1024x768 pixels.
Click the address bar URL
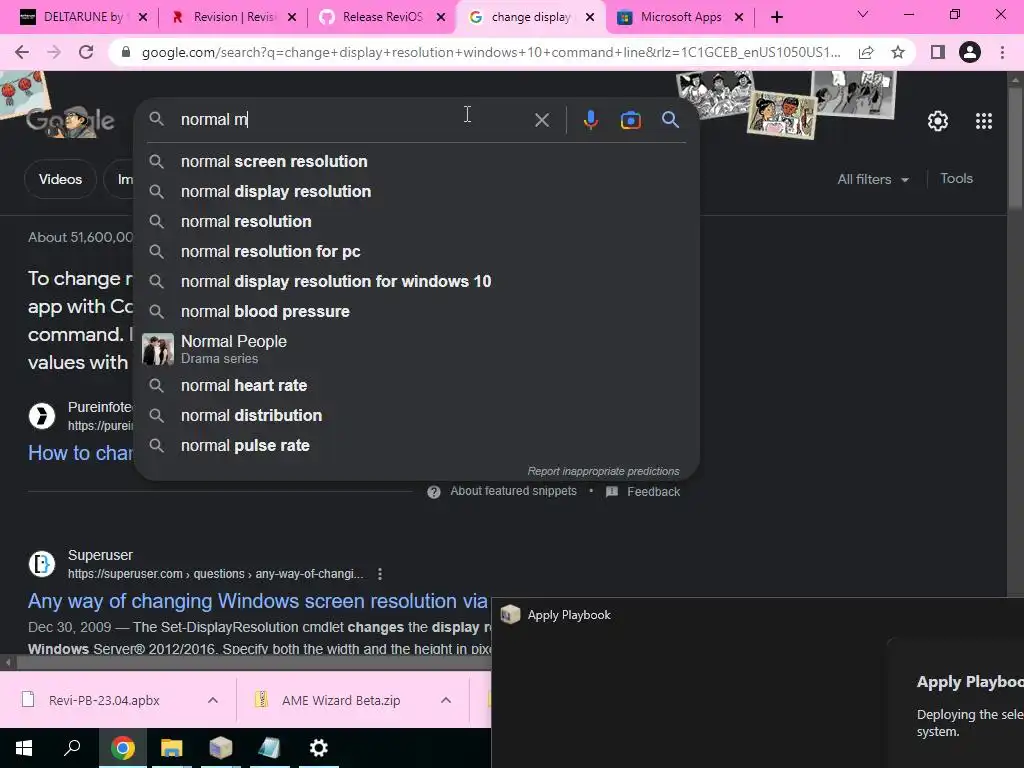(x=490, y=52)
